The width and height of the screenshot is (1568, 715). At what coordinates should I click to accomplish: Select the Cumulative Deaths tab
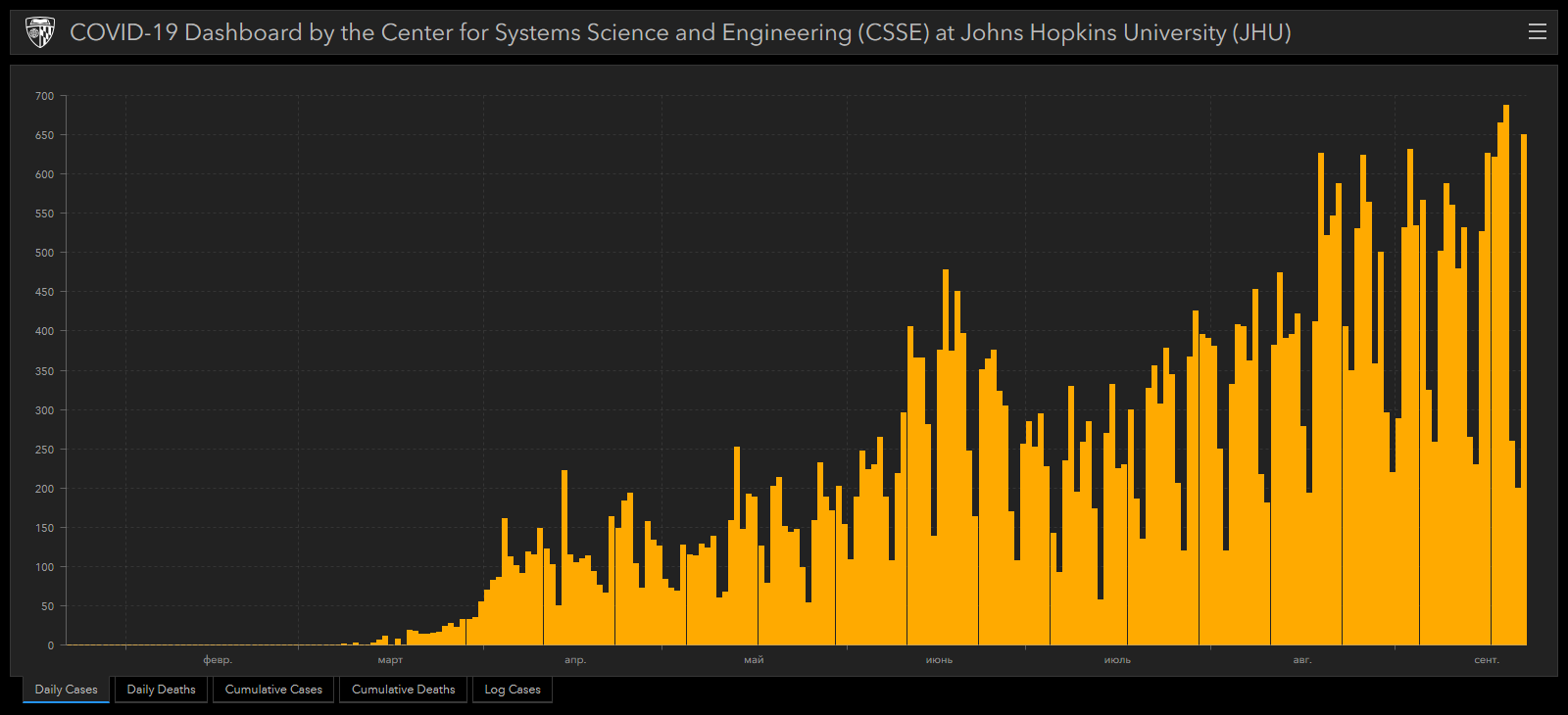coord(403,690)
